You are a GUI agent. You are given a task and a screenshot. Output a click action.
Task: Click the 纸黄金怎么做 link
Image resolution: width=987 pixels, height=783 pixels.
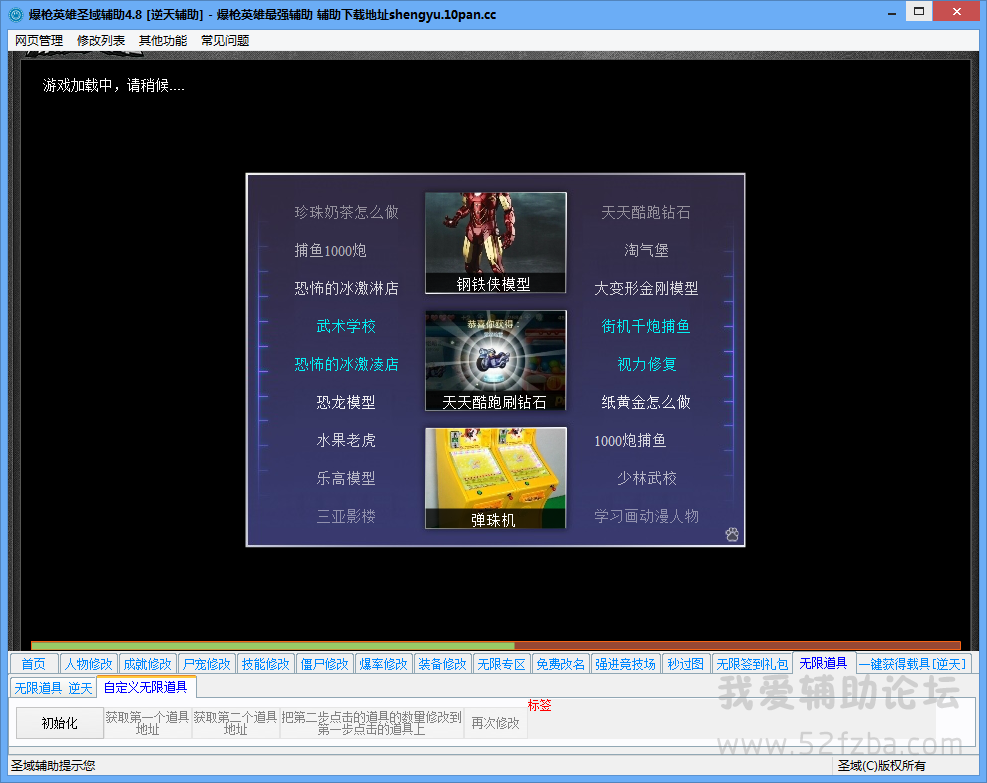click(646, 402)
